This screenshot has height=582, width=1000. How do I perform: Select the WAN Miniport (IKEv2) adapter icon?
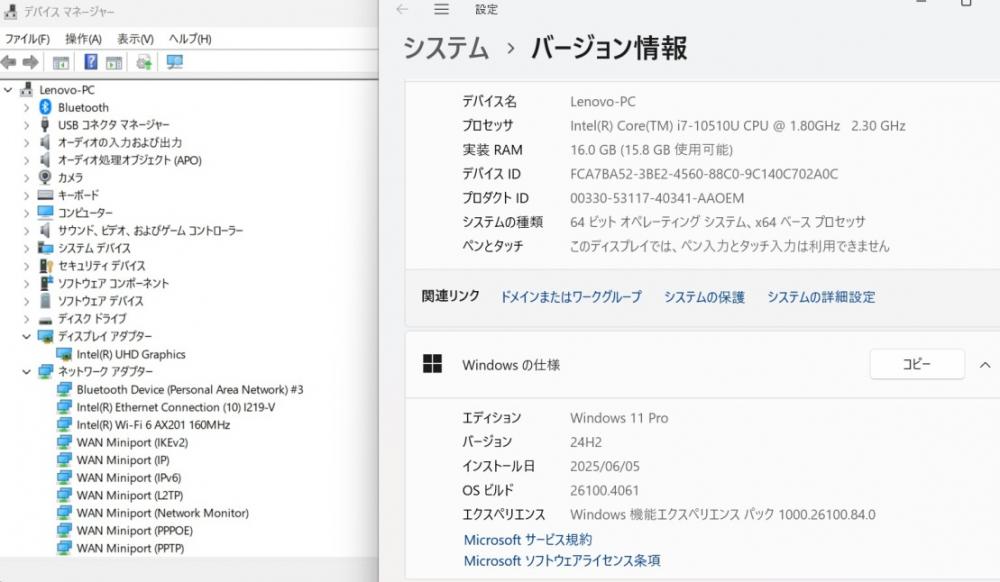point(64,442)
